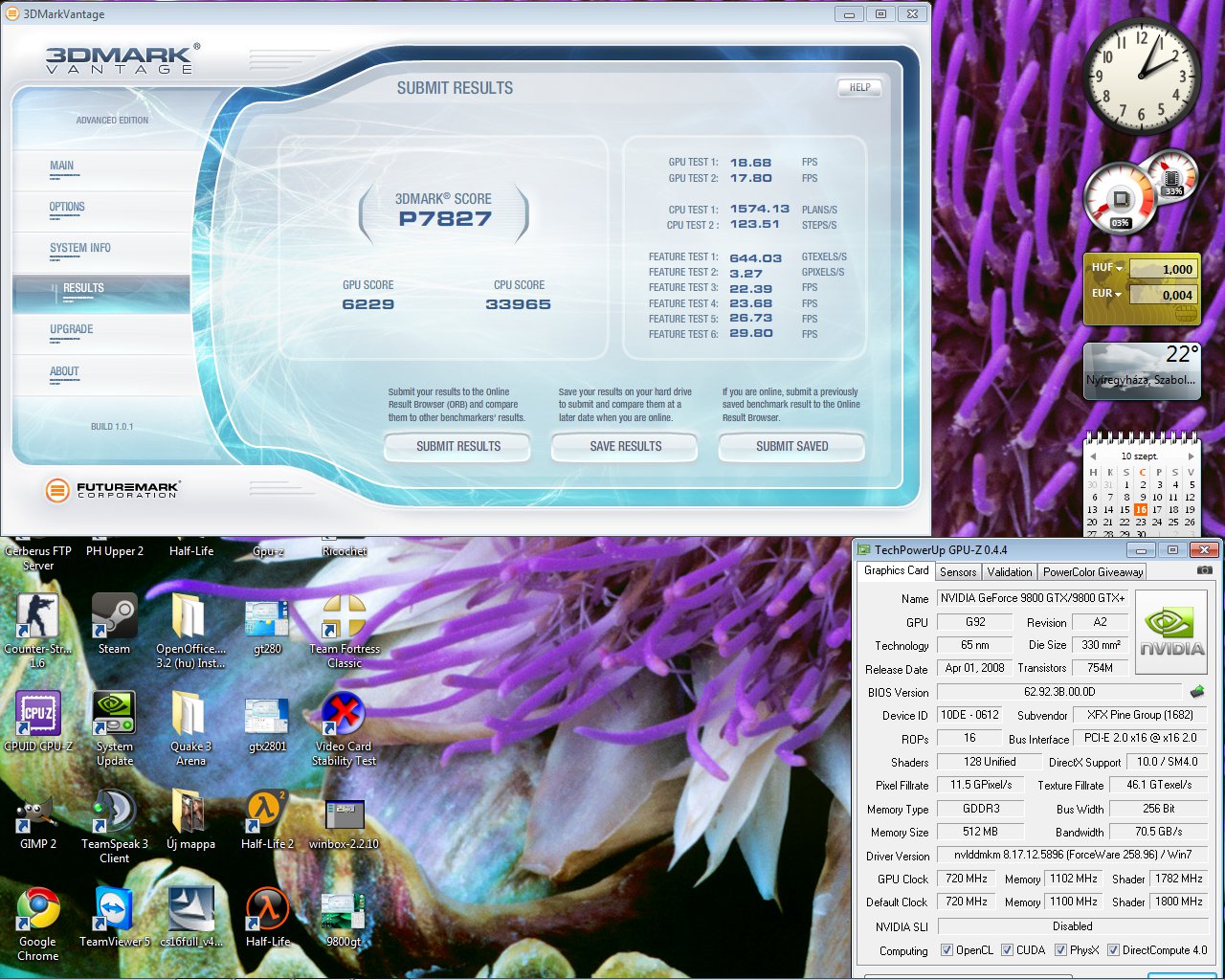Launch TeamSpeak 3 Client shortcut
The height and width of the screenshot is (980, 1225).
[x=114, y=825]
